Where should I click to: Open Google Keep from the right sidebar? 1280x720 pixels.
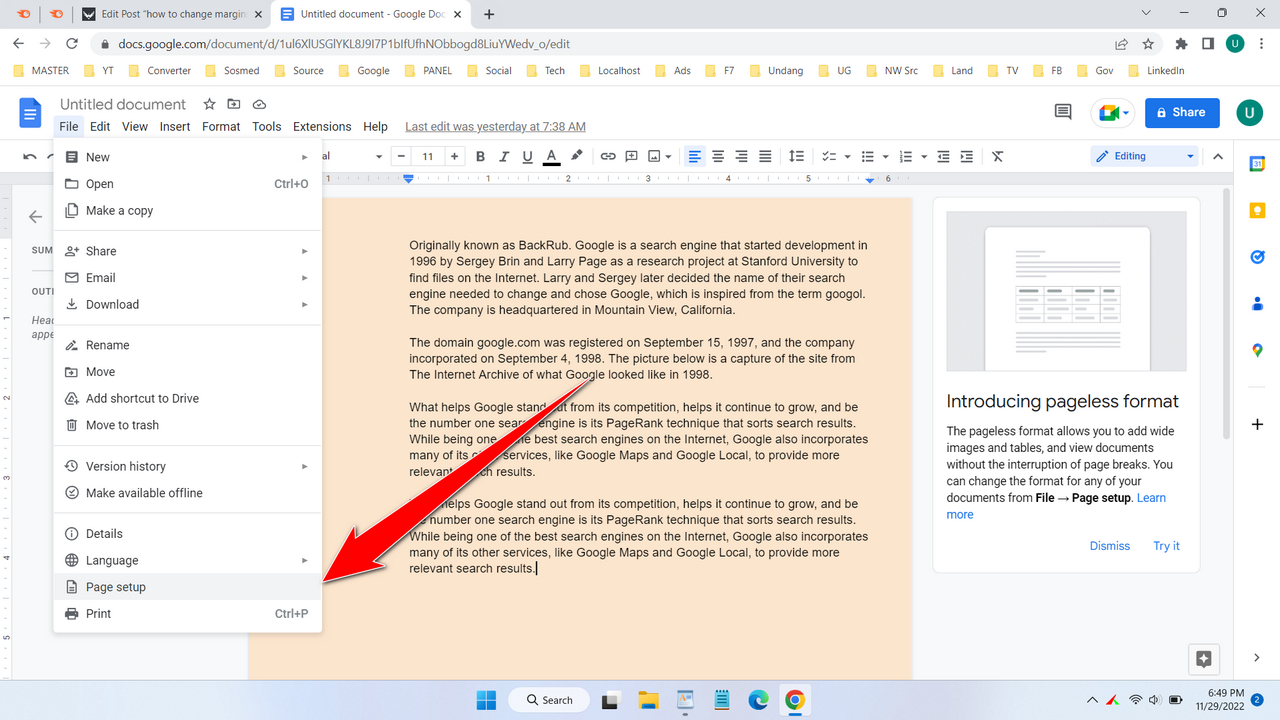coord(1257,210)
